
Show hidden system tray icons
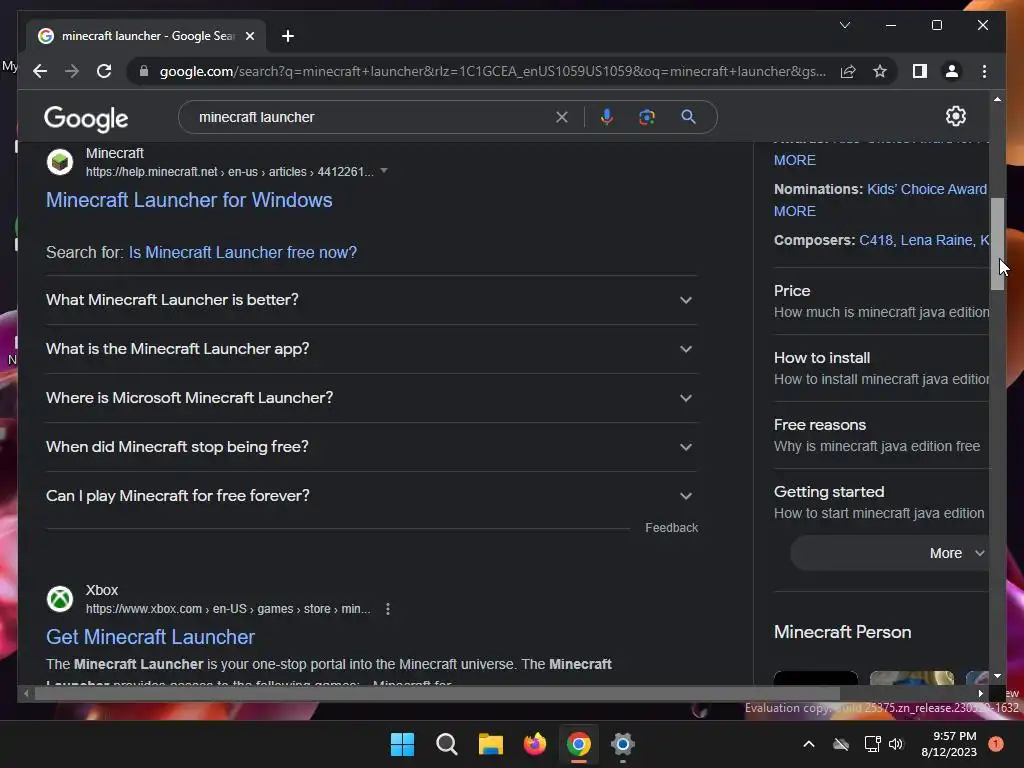tap(808, 744)
